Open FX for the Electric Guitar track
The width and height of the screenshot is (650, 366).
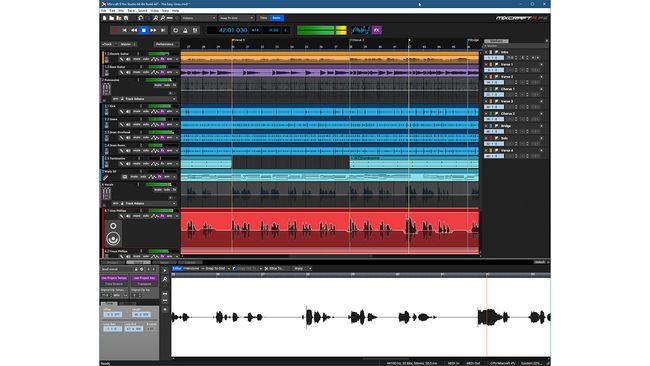[162, 59]
